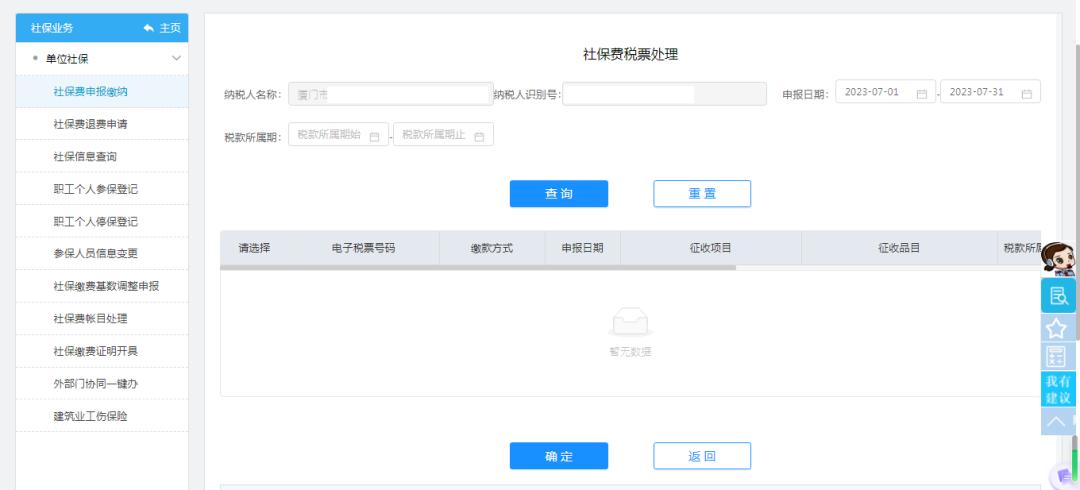This screenshot has width=1080, height=490.
Task: Go back via the 主页 home link
Action: [x=162, y=28]
